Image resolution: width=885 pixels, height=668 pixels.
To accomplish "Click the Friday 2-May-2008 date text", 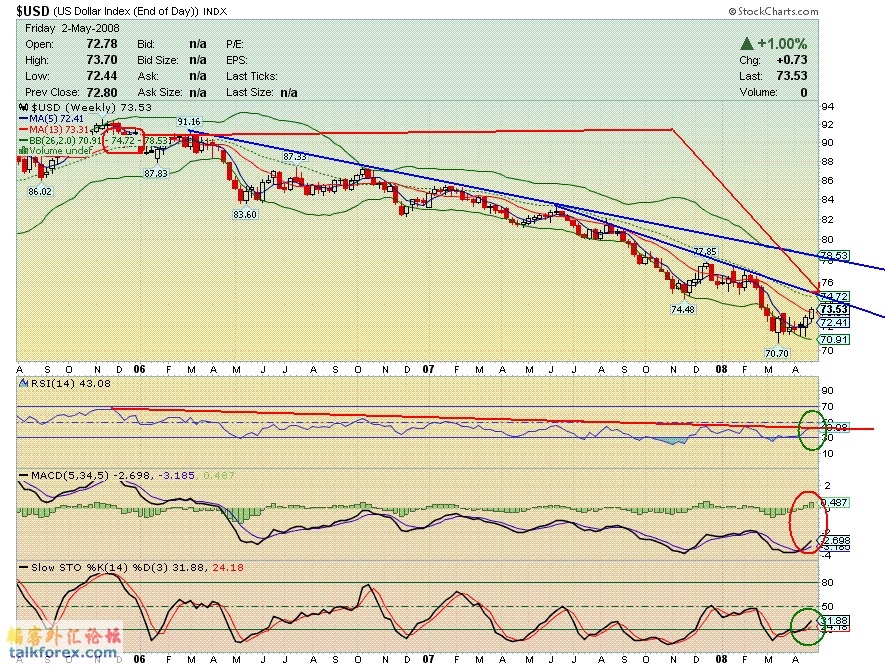I will coord(72,28).
